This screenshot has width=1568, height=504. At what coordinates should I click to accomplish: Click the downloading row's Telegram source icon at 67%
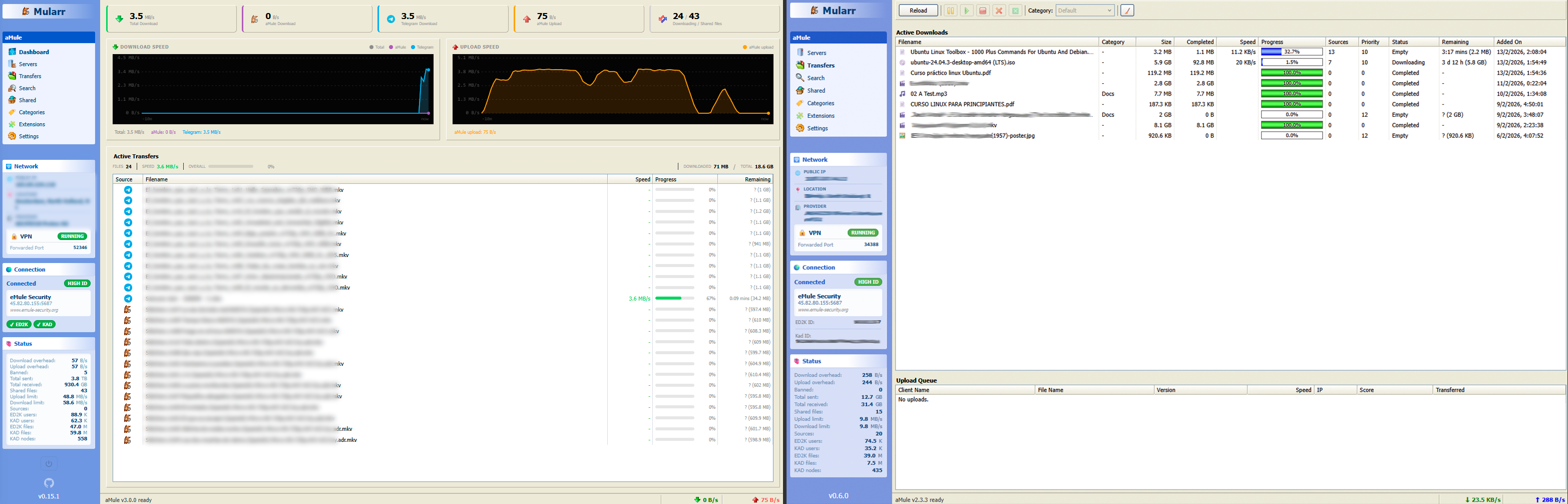click(x=128, y=299)
